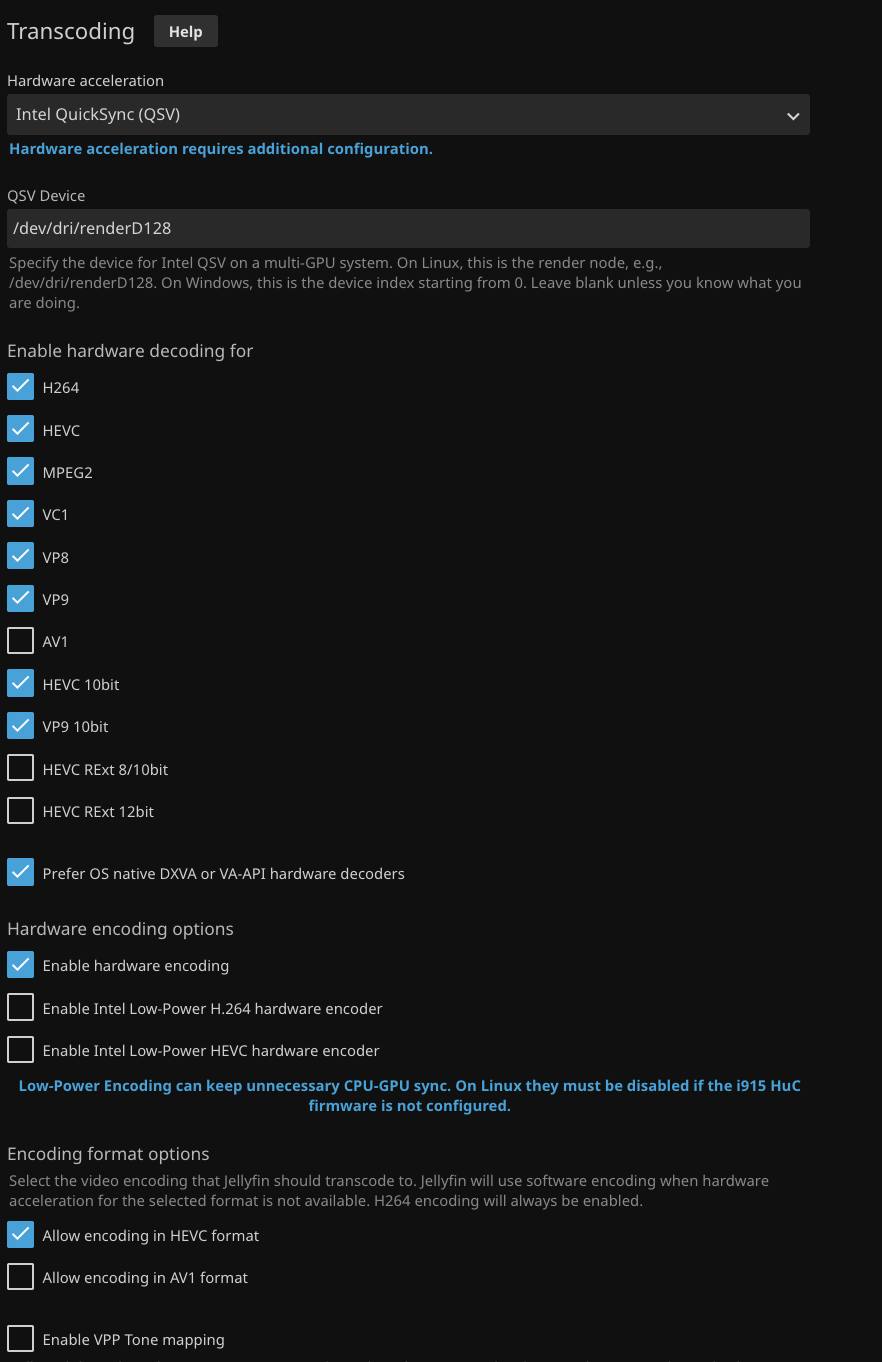Check the HEVC RExt 12bit box

(21, 811)
